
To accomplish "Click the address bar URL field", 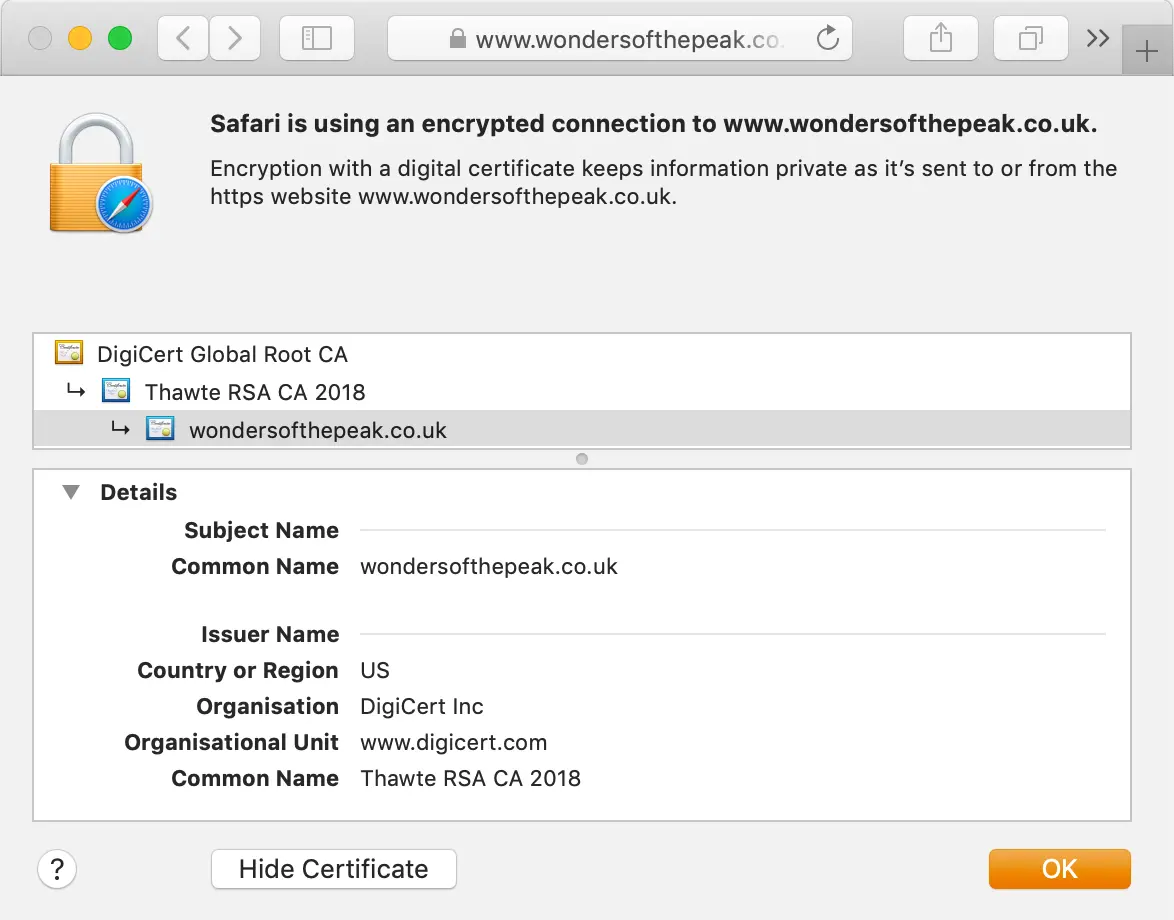I will pos(620,38).
